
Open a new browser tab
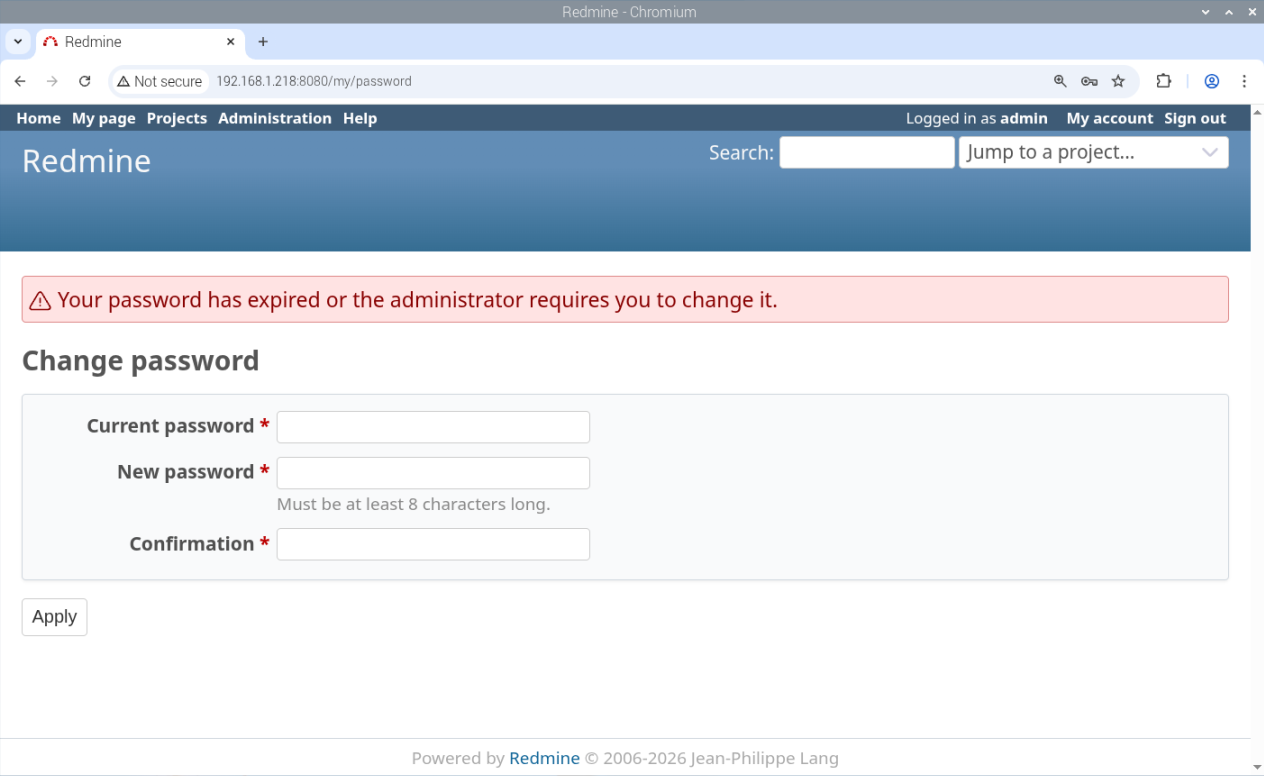[262, 41]
